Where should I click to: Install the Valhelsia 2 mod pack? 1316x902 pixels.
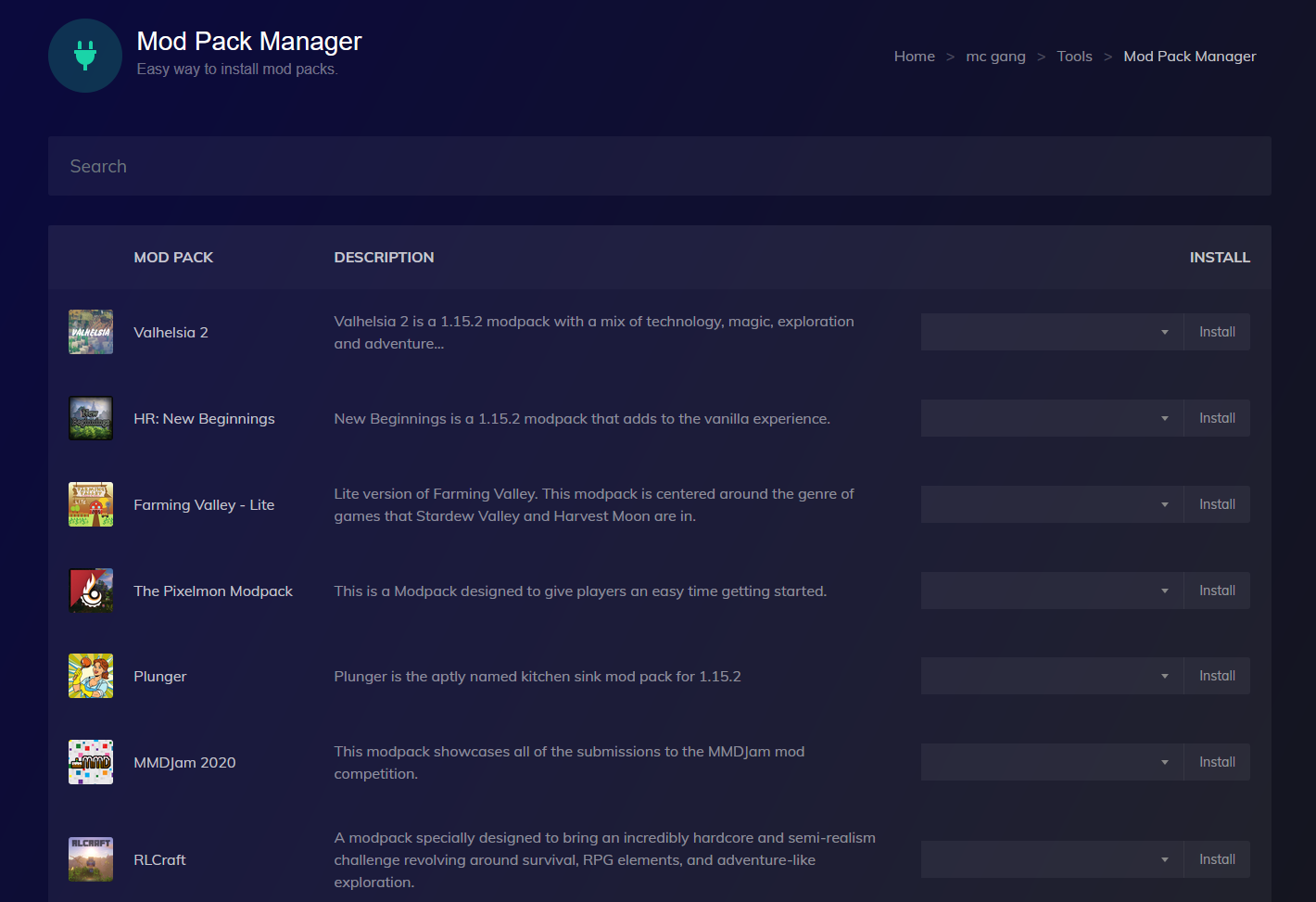point(1217,332)
